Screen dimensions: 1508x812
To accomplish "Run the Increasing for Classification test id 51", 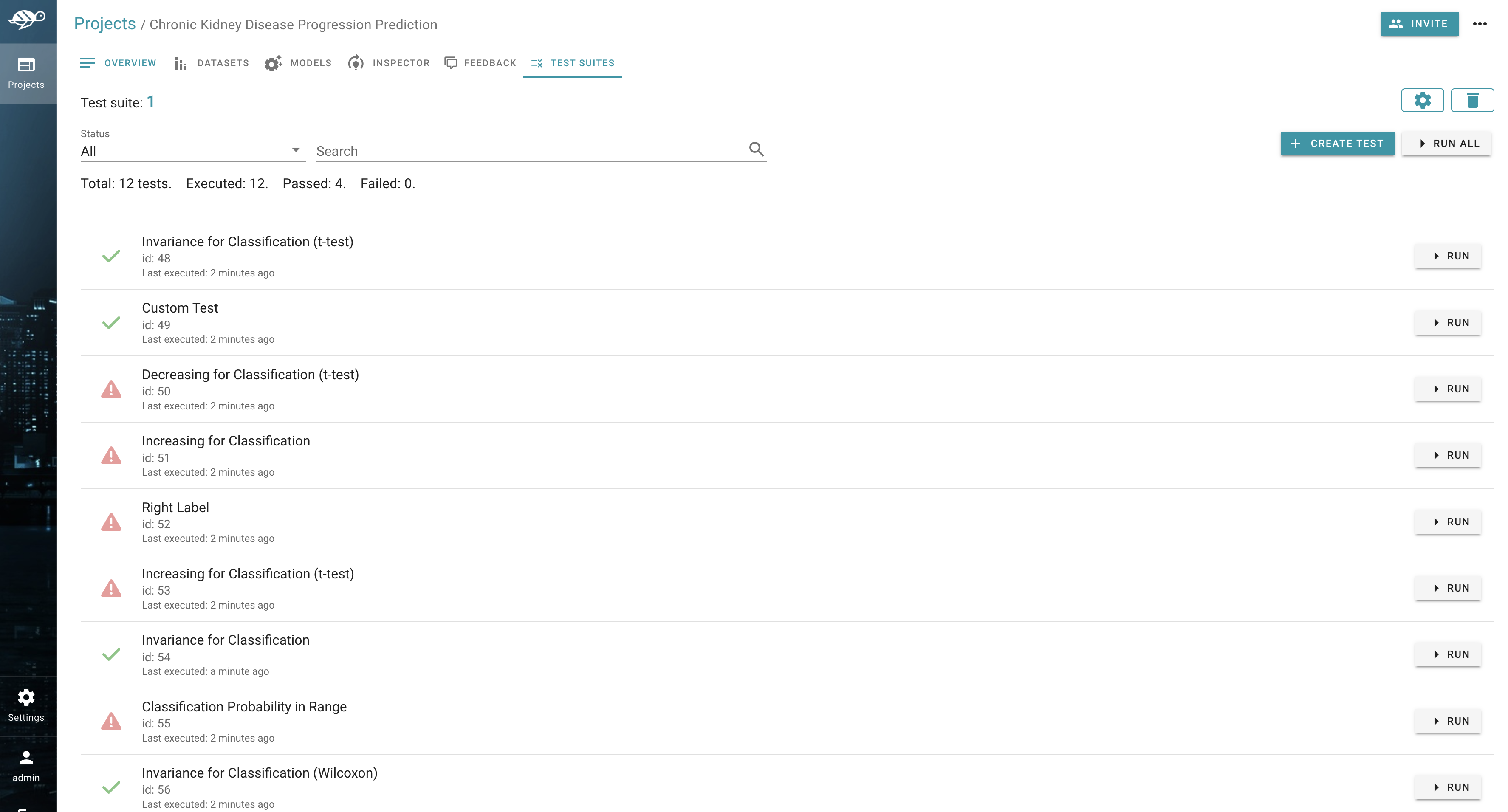I will (x=1447, y=455).
